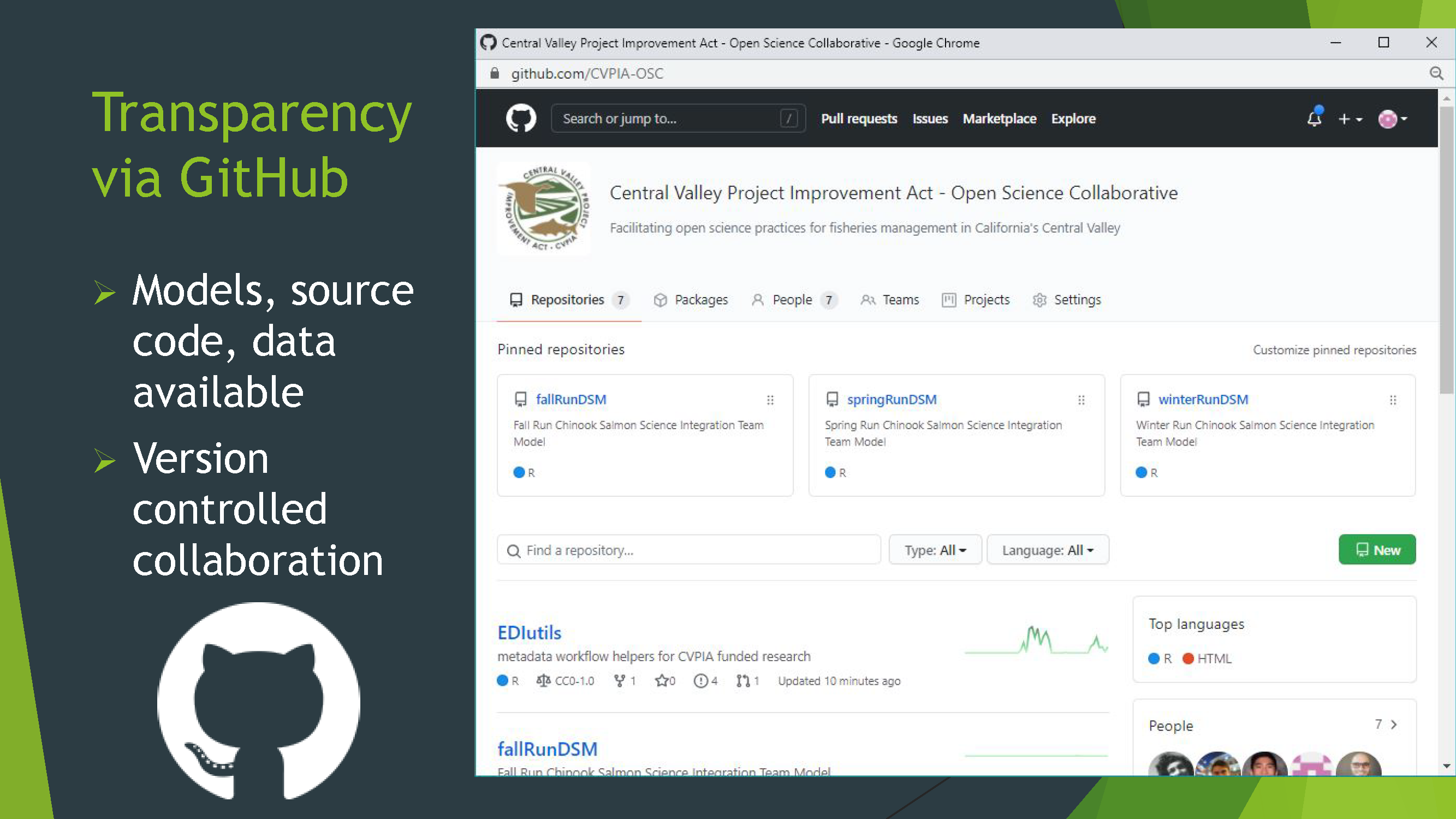Click the GitHub Octocat logo in header
1456x819 pixels.
point(521,118)
